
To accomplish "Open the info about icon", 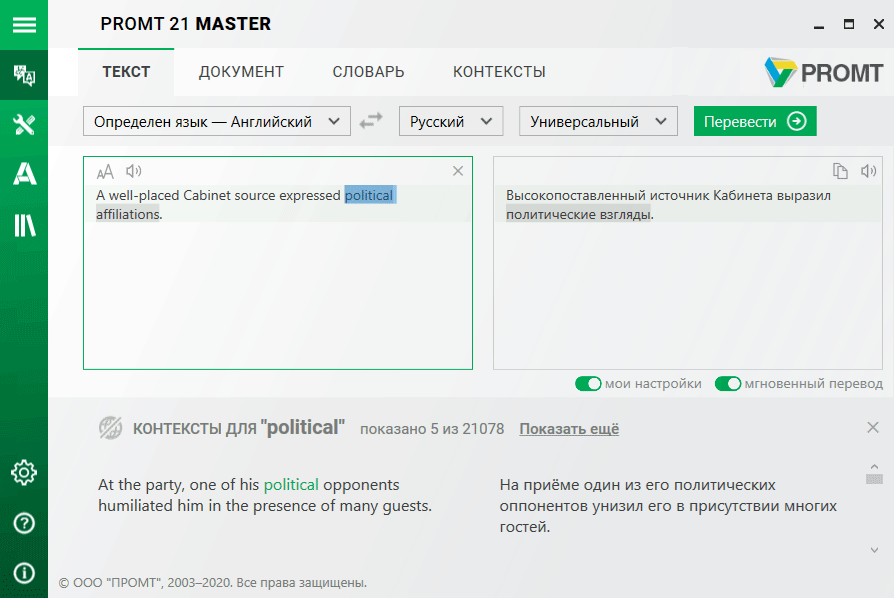I will coord(24,573).
